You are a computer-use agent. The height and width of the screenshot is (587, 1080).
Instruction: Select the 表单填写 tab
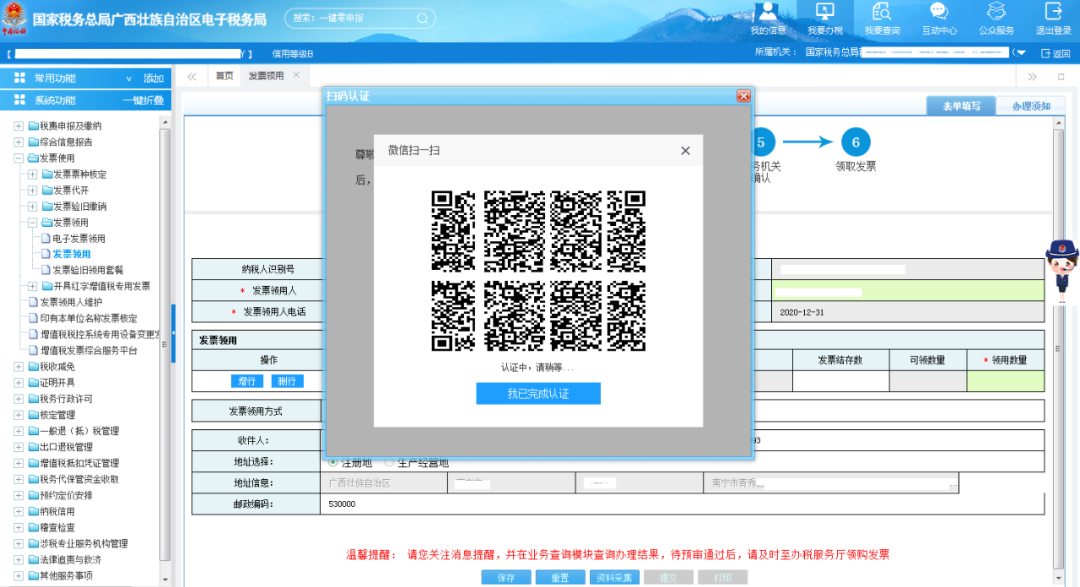tap(962, 105)
